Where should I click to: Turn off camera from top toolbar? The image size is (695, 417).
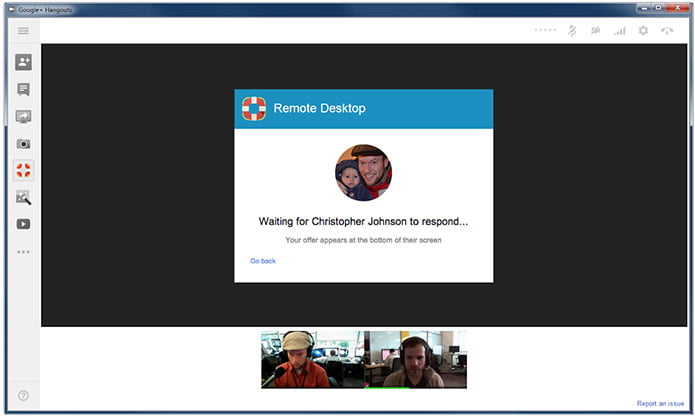[x=595, y=31]
